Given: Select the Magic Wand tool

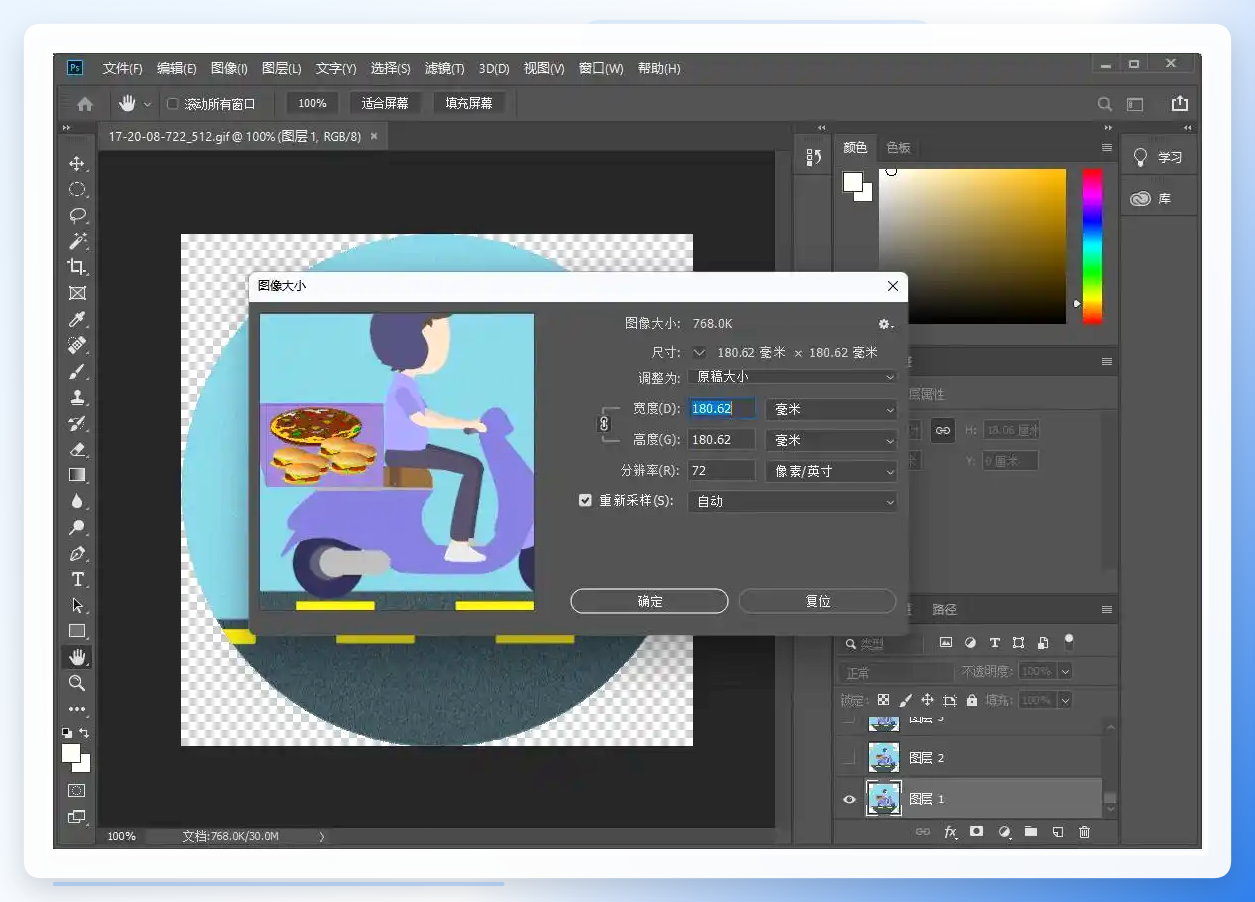Looking at the screenshot, I should point(77,241).
